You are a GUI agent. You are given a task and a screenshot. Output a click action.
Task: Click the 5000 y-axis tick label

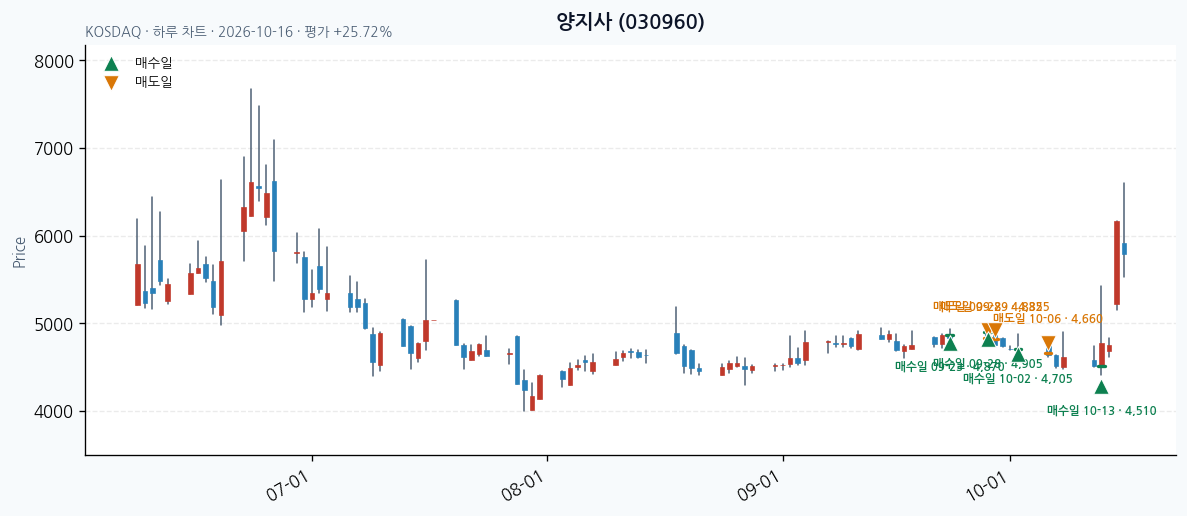tap(55, 324)
